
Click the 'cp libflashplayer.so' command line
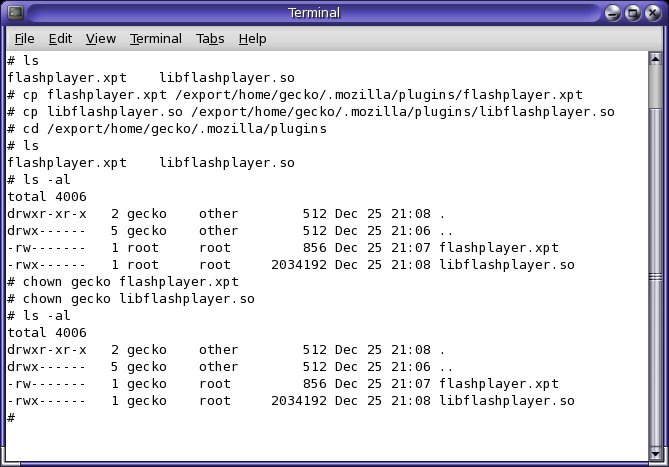pyautogui.click(x=311, y=112)
